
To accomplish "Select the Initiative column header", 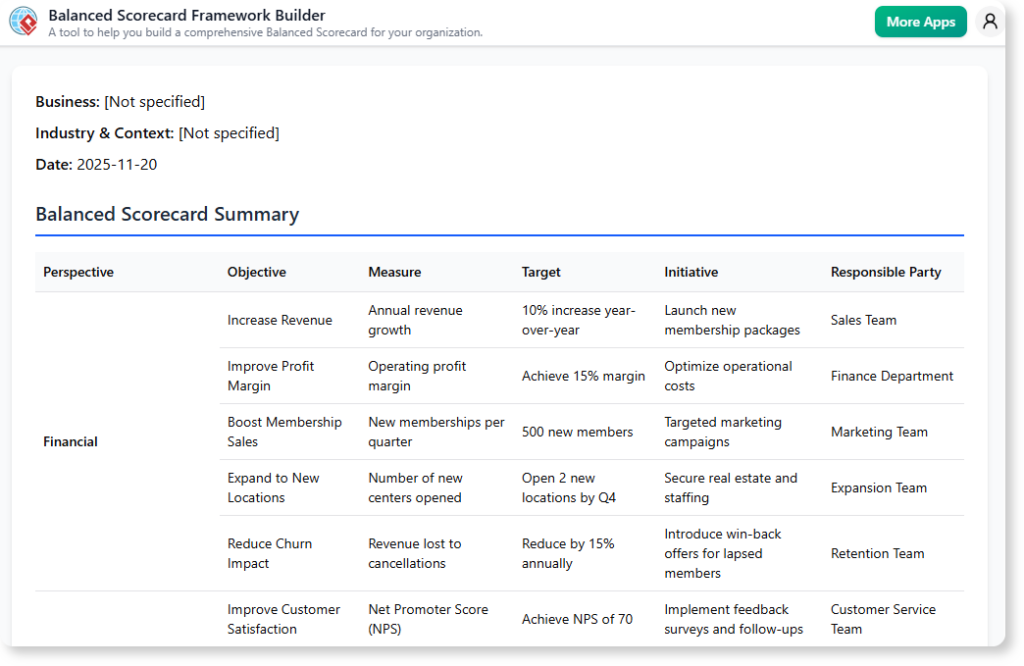I will tap(691, 271).
